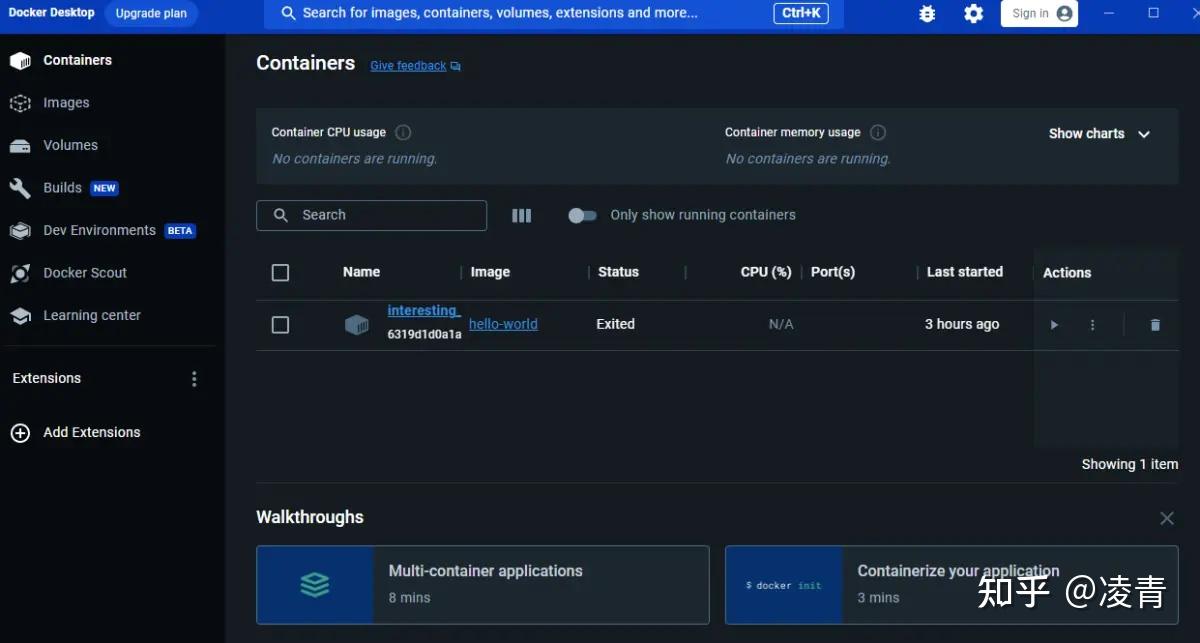This screenshot has width=1200, height=643.
Task: Start the interesting_ container with play icon
Action: click(x=1054, y=325)
